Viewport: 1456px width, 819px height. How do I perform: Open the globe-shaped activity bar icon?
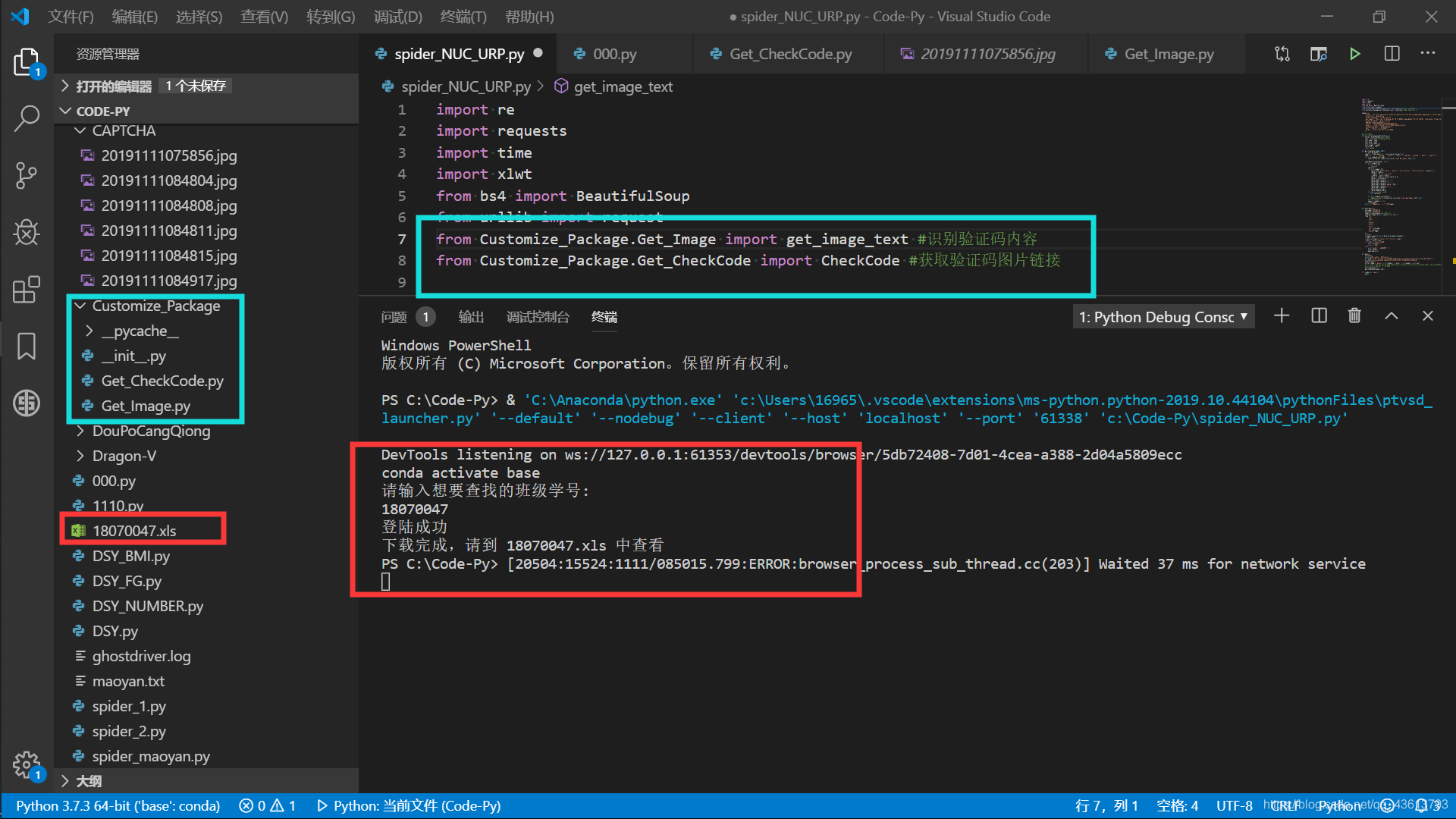(x=27, y=403)
